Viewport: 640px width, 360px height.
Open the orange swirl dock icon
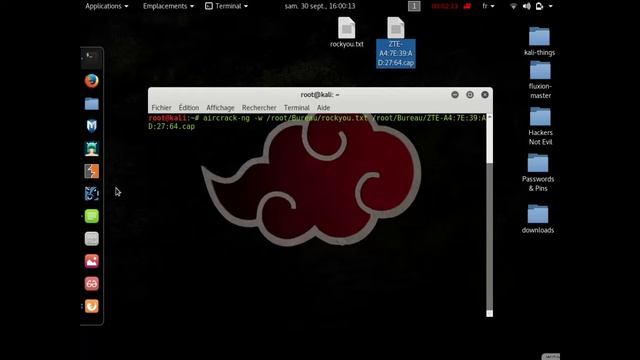[x=91, y=306]
